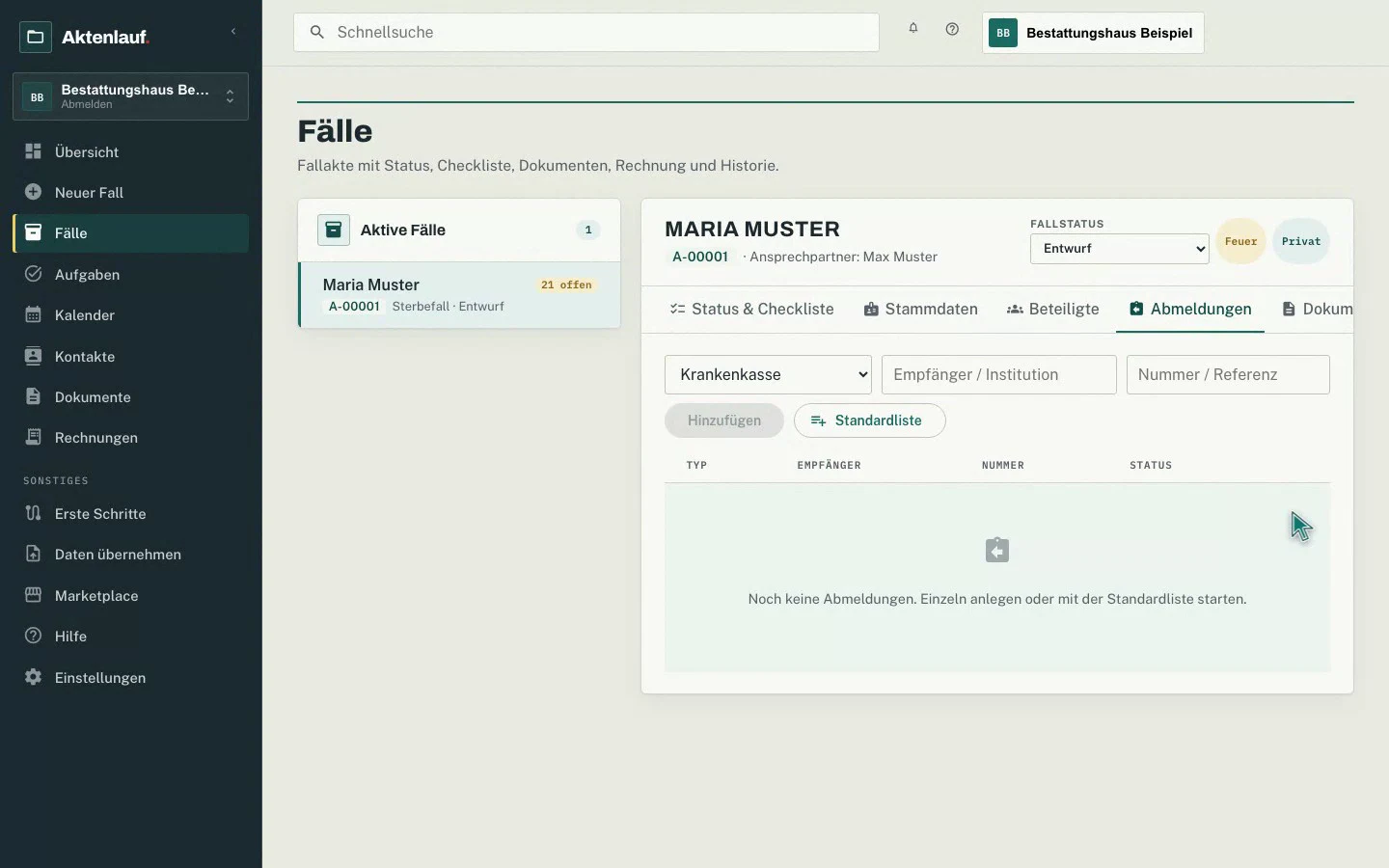The width and height of the screenshot is (1389, 868).
Task: Click the BB avatar in sidebar account switcher
Action: point(37,96)
